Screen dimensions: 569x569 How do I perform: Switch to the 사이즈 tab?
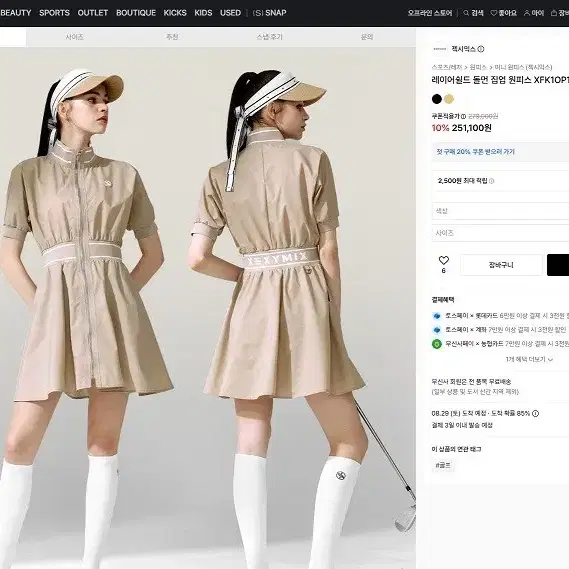[75, 37]
